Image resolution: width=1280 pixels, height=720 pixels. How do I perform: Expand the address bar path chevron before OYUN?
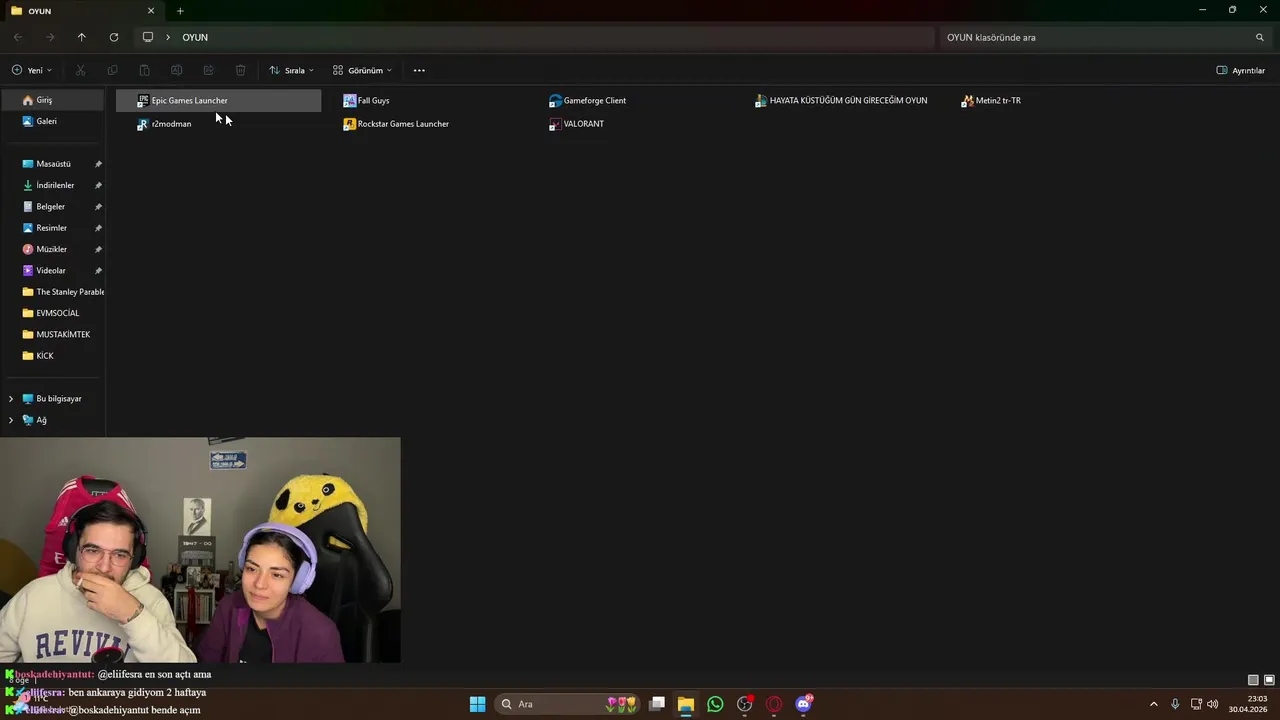pos(168,37)
